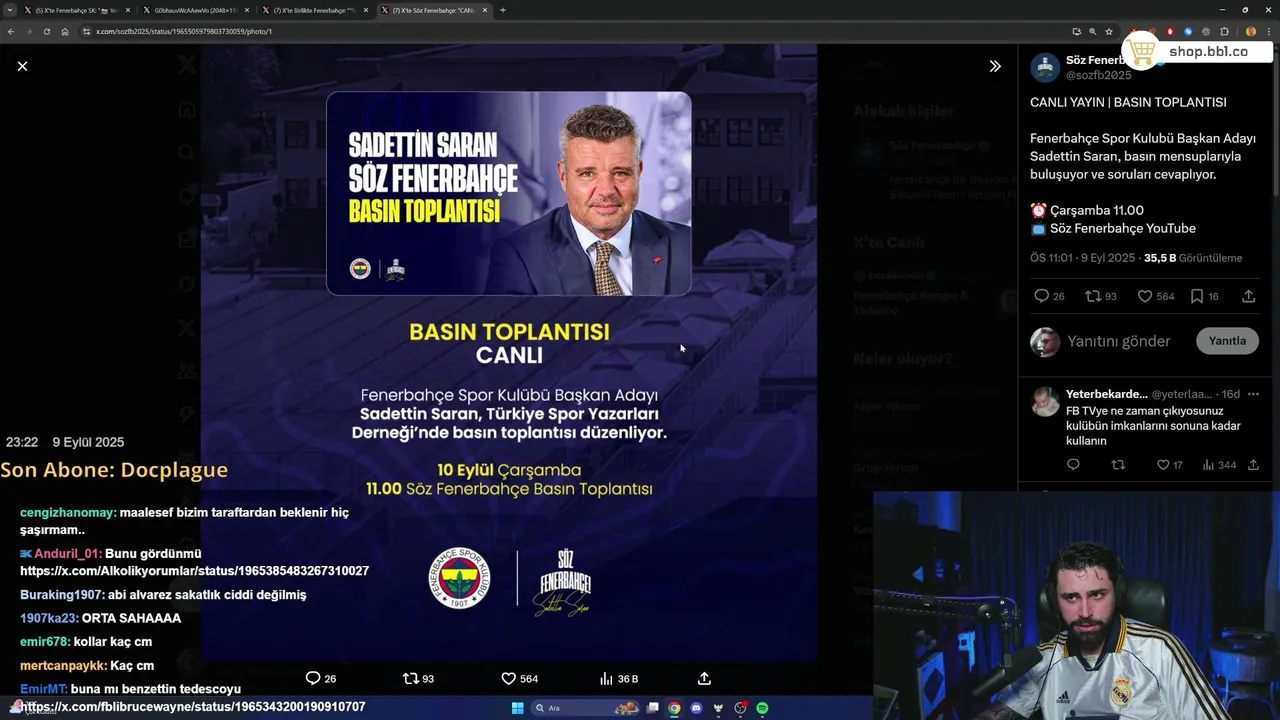Focus the 'Yanıtını gönder' reply field

click(1118, 341)
